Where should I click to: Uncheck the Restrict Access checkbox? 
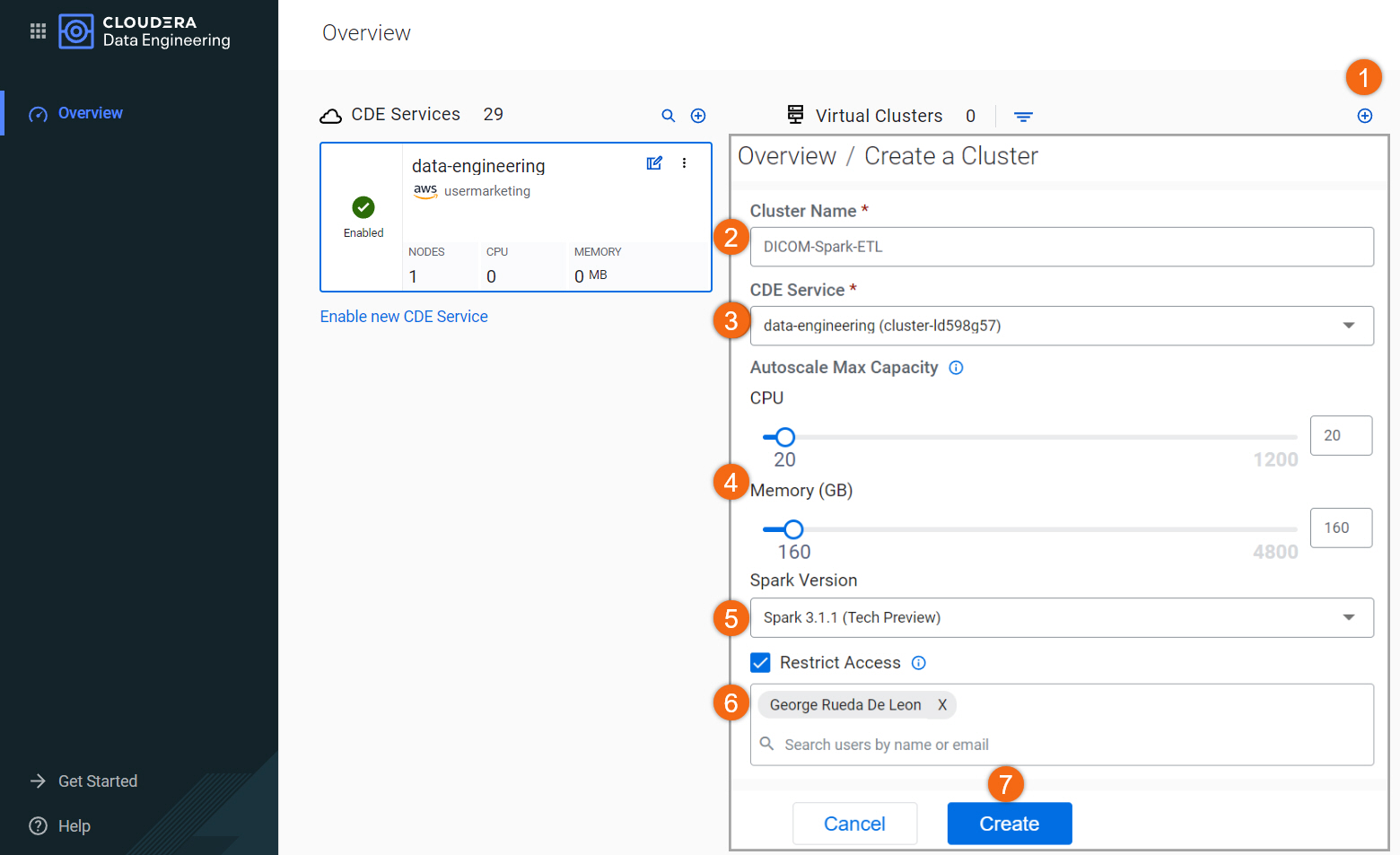(760, 662)
